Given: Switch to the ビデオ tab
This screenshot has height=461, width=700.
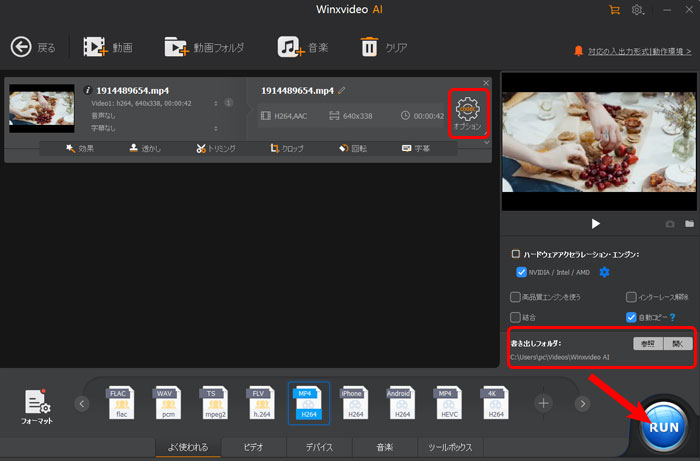Looking at the screenshot, I should click(x=254, y=447).
